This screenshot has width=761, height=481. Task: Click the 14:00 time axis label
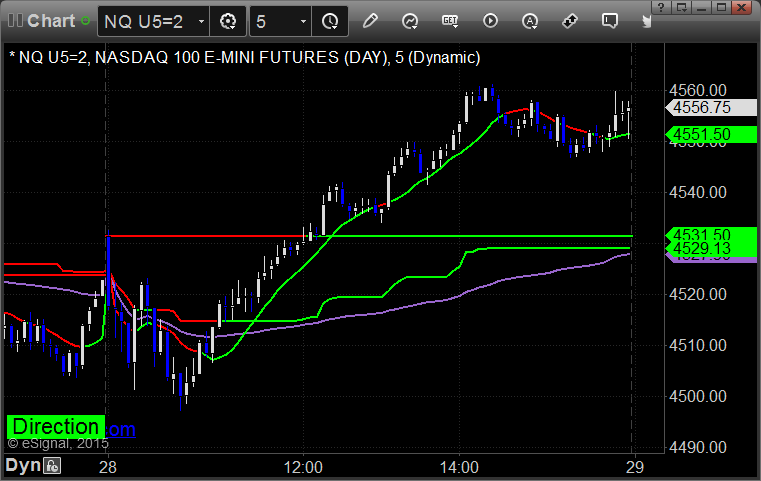459,467
